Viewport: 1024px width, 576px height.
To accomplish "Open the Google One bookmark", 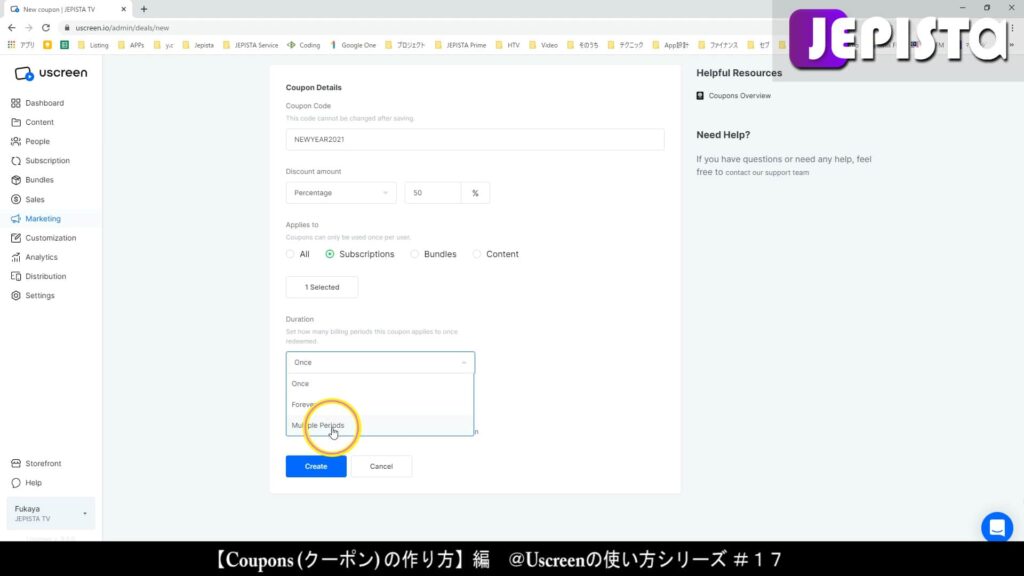I will coord(353,45).
